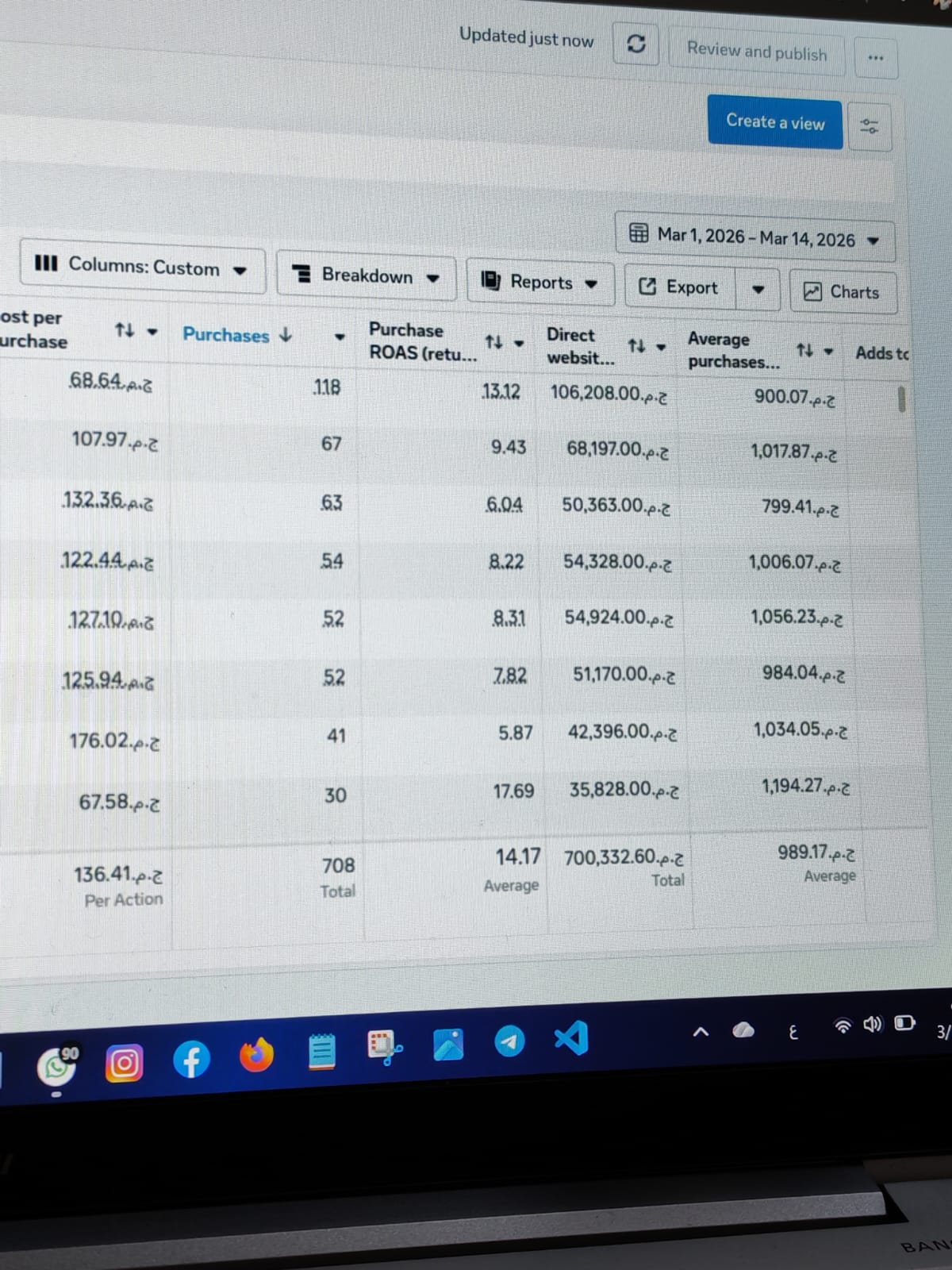952x1270 pixels.
Task: Open the column settings sliders icon
Action: coord(869,126)
